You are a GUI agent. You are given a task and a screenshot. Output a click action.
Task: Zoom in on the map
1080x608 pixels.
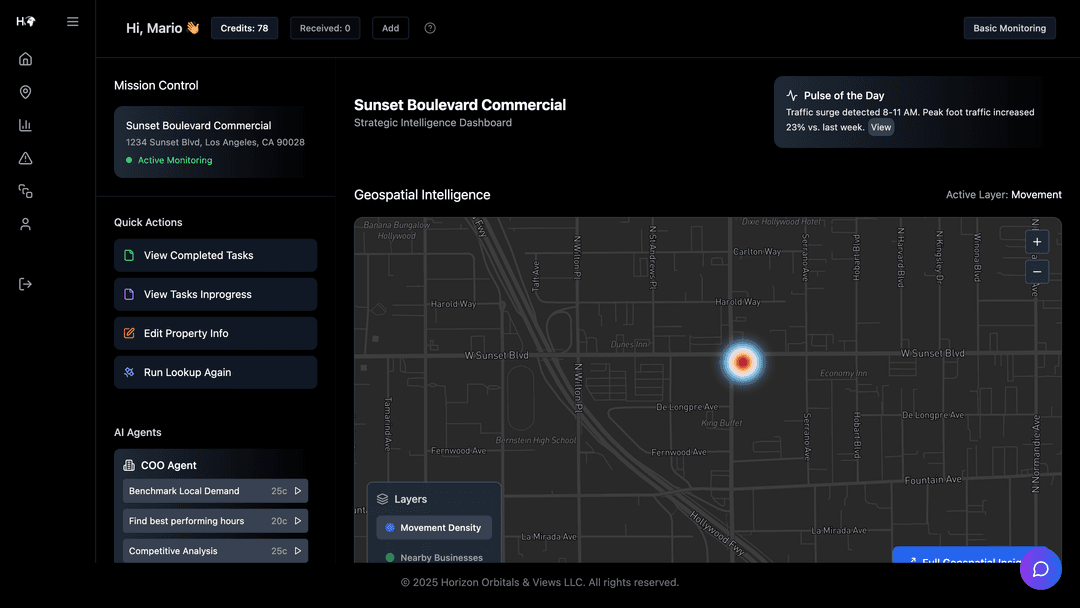(1037, 242)
